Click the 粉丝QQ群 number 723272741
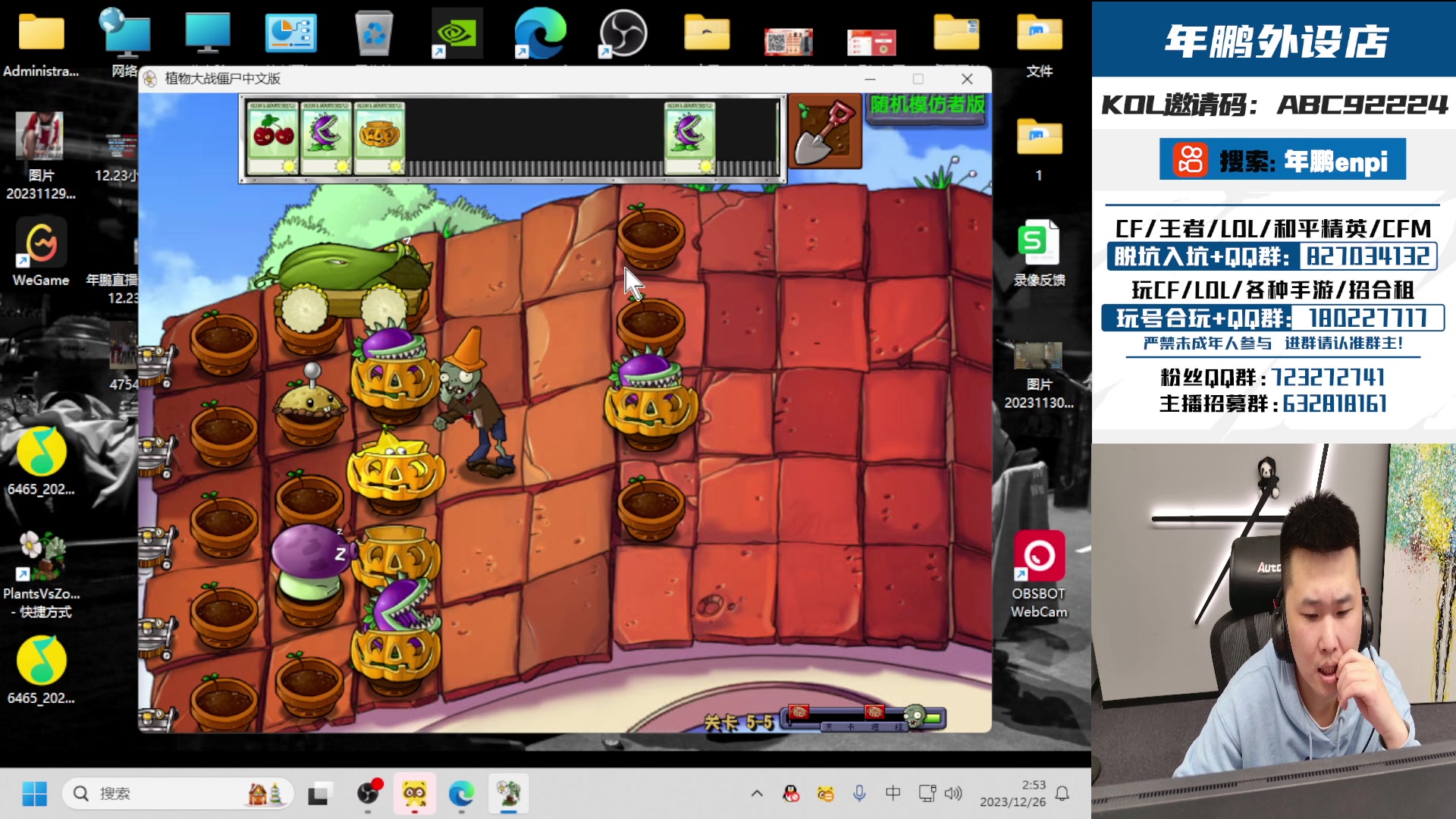This screenshot has height=819, width=1456. coord(1329,377)
